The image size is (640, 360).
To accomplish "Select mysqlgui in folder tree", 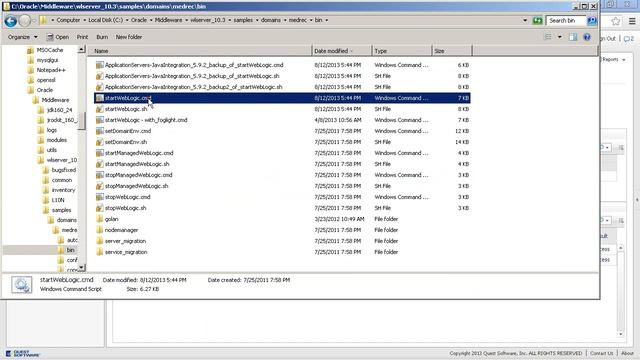I will coord(47,60).
